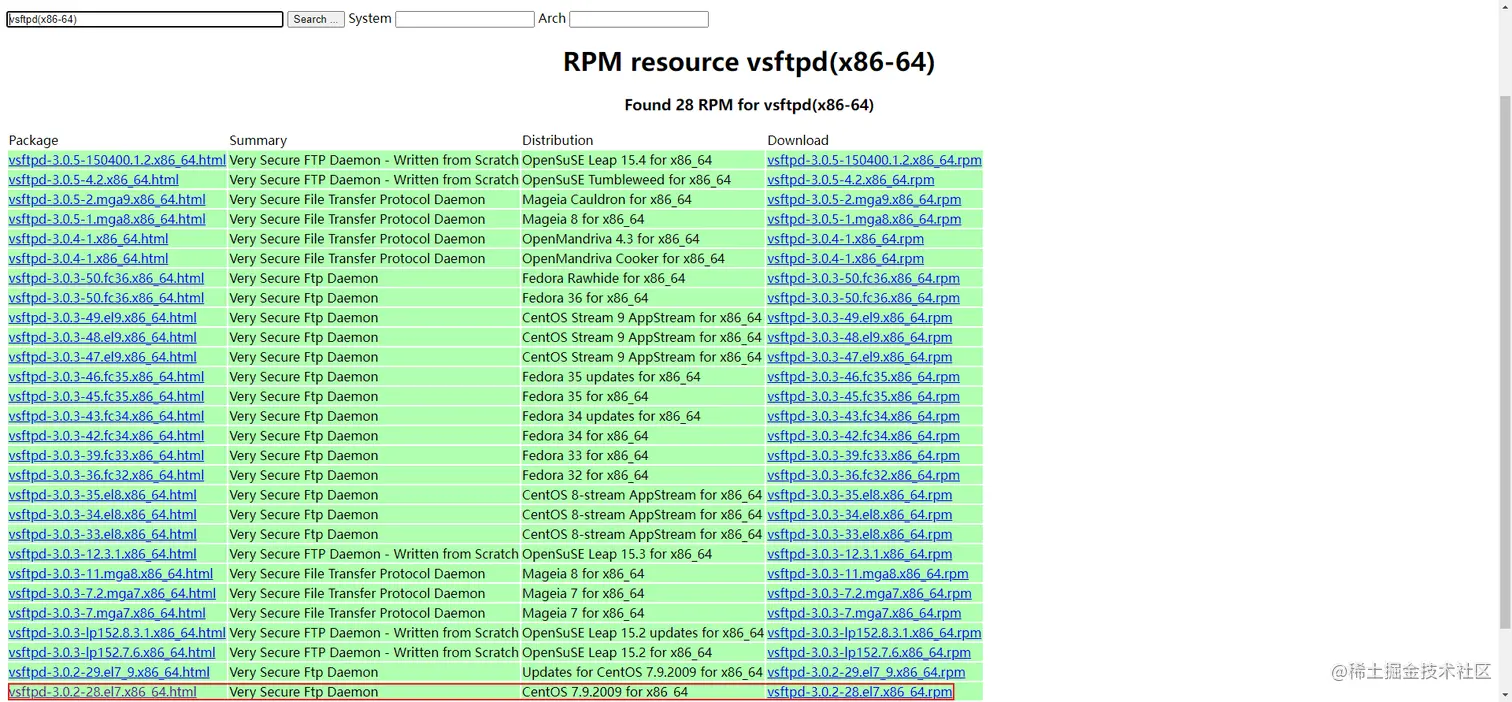Open vsftpd-3.0.3-50.fc36 html for Fedora Rawhide
1512x702 pixels.
(x=106, y=278)
